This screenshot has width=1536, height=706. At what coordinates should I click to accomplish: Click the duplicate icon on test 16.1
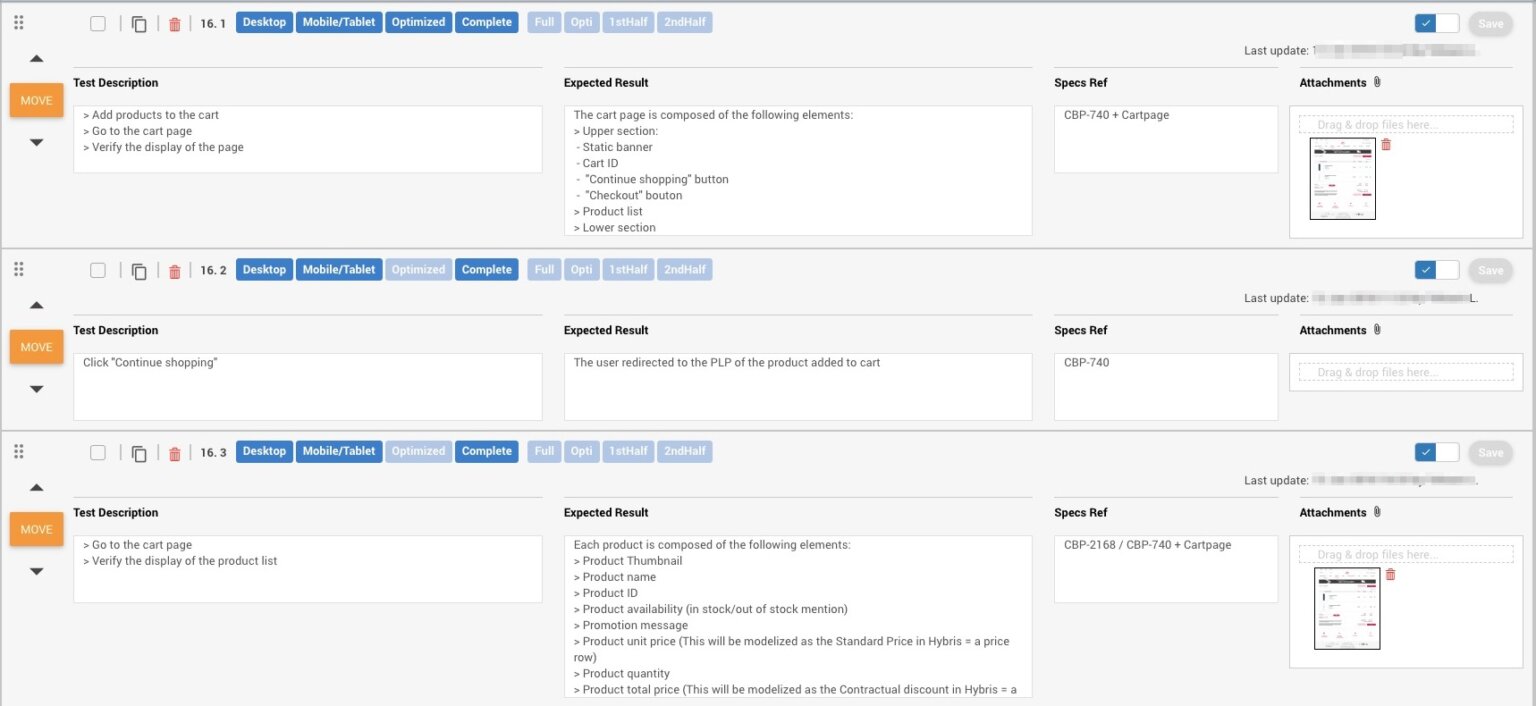[x=139, y=22]
